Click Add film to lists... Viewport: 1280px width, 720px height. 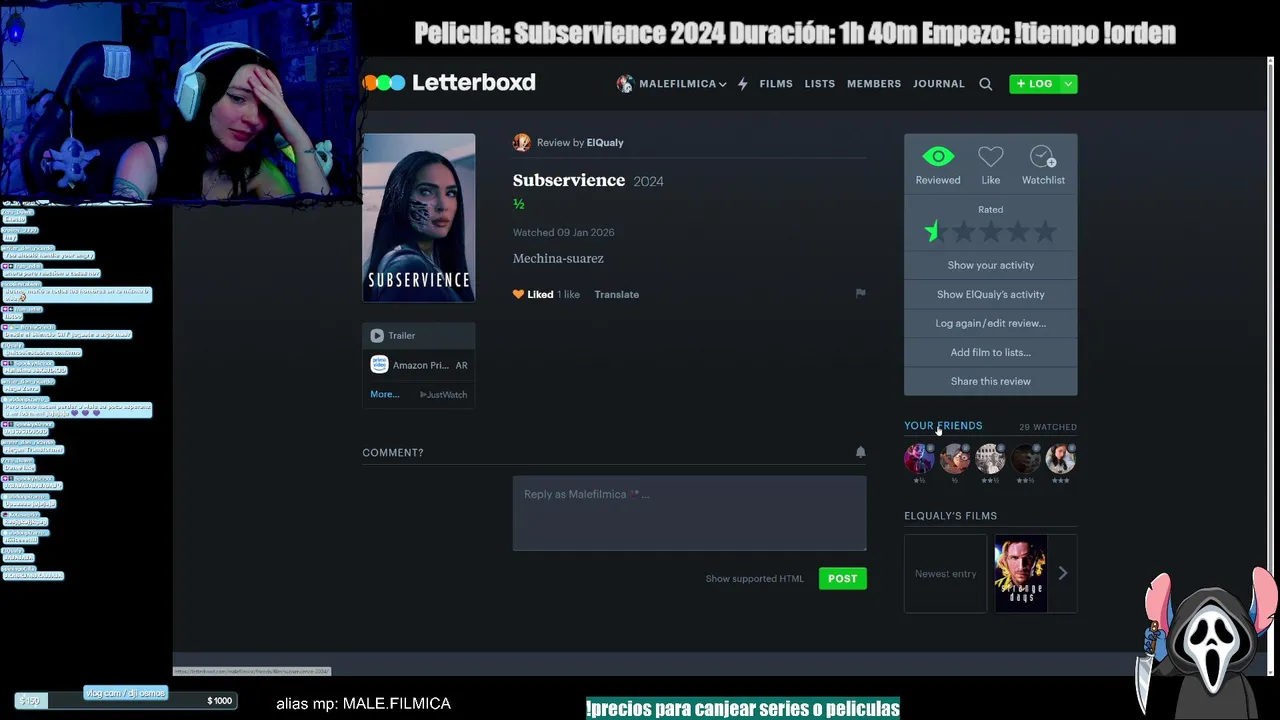point(991,352)
